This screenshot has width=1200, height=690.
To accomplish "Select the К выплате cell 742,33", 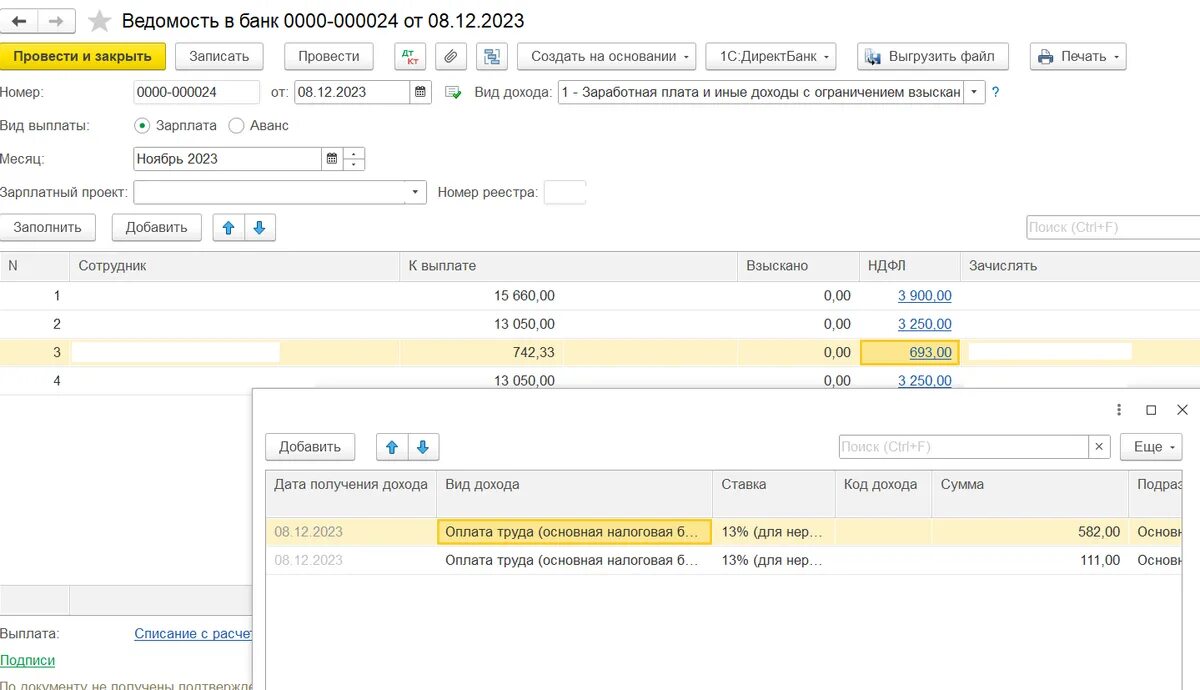I will point(568,352).
